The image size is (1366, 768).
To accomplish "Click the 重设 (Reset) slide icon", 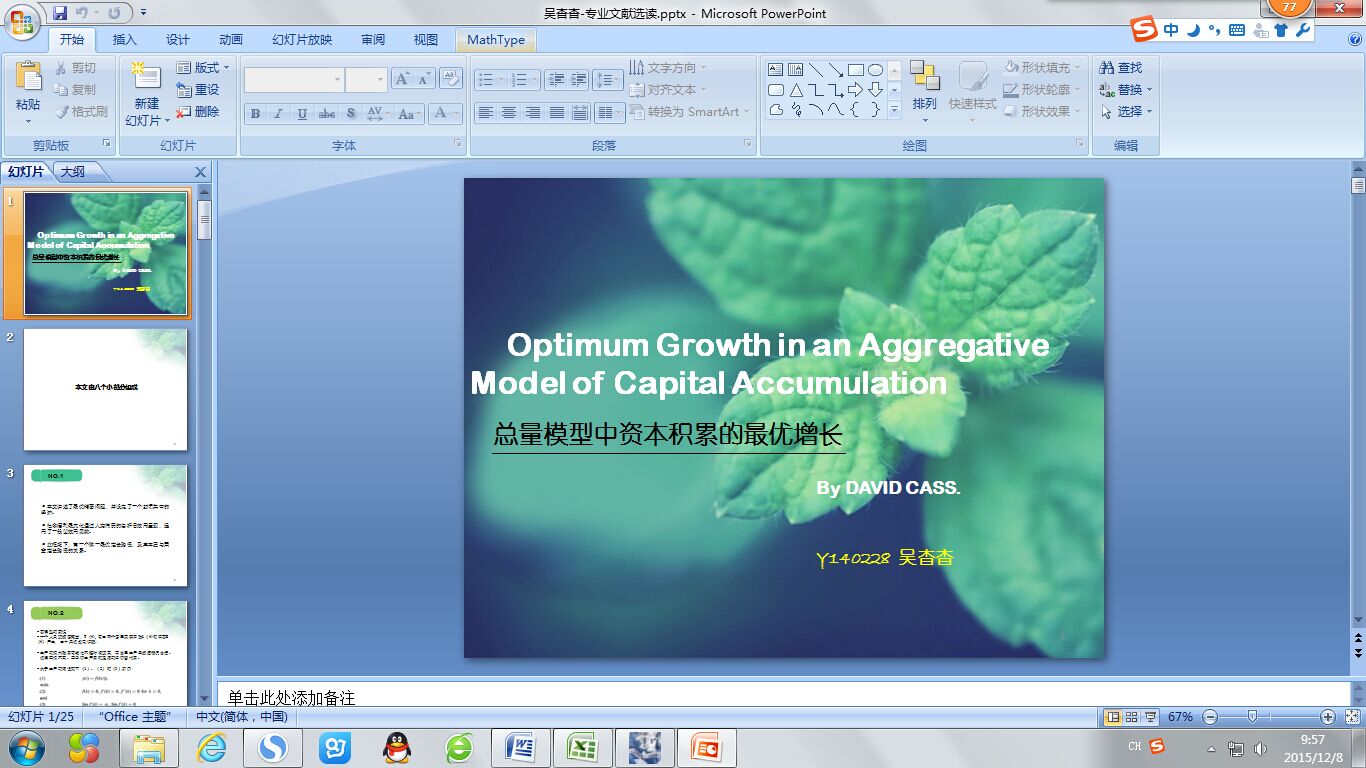I will (x=184, y=90).
